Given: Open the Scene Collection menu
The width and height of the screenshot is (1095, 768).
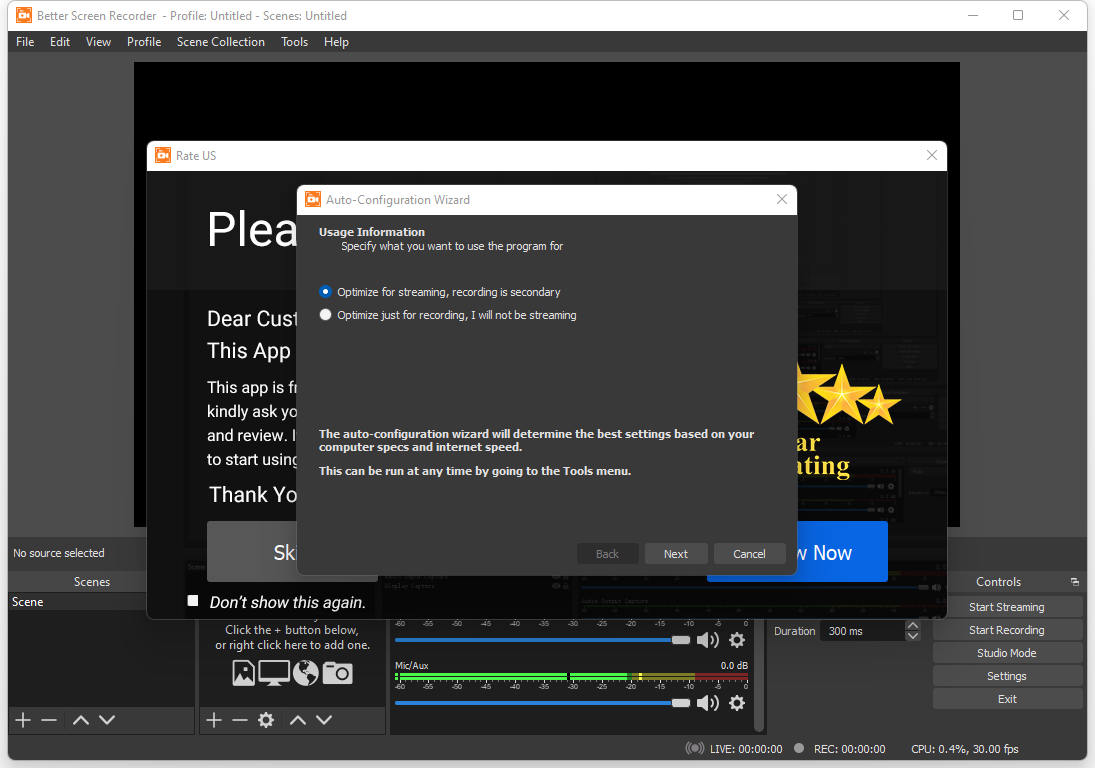Looking at the screenshot, I should coord(220,41).
